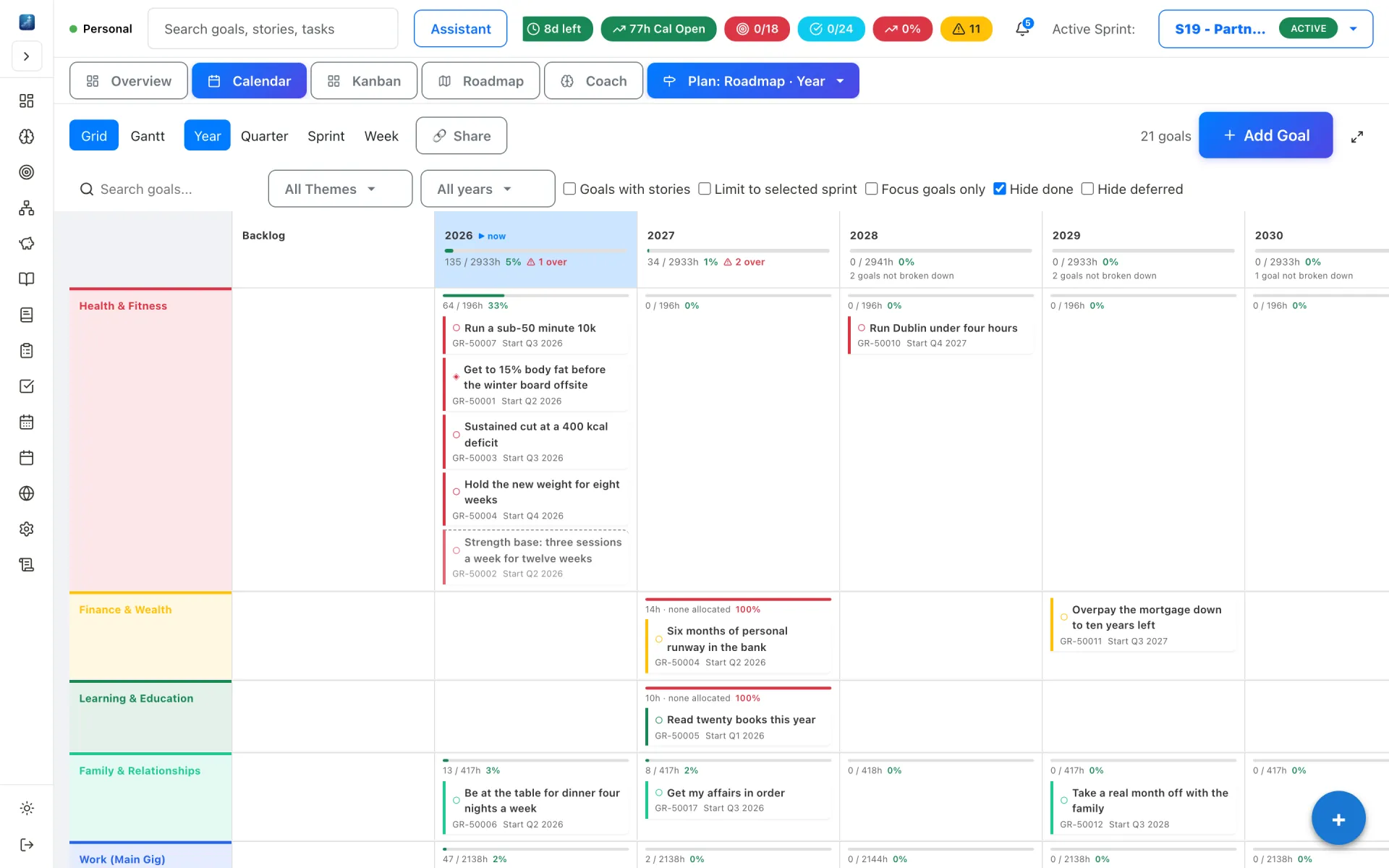Uncheck the Hide done checkbox

click(x=999, y=189)
